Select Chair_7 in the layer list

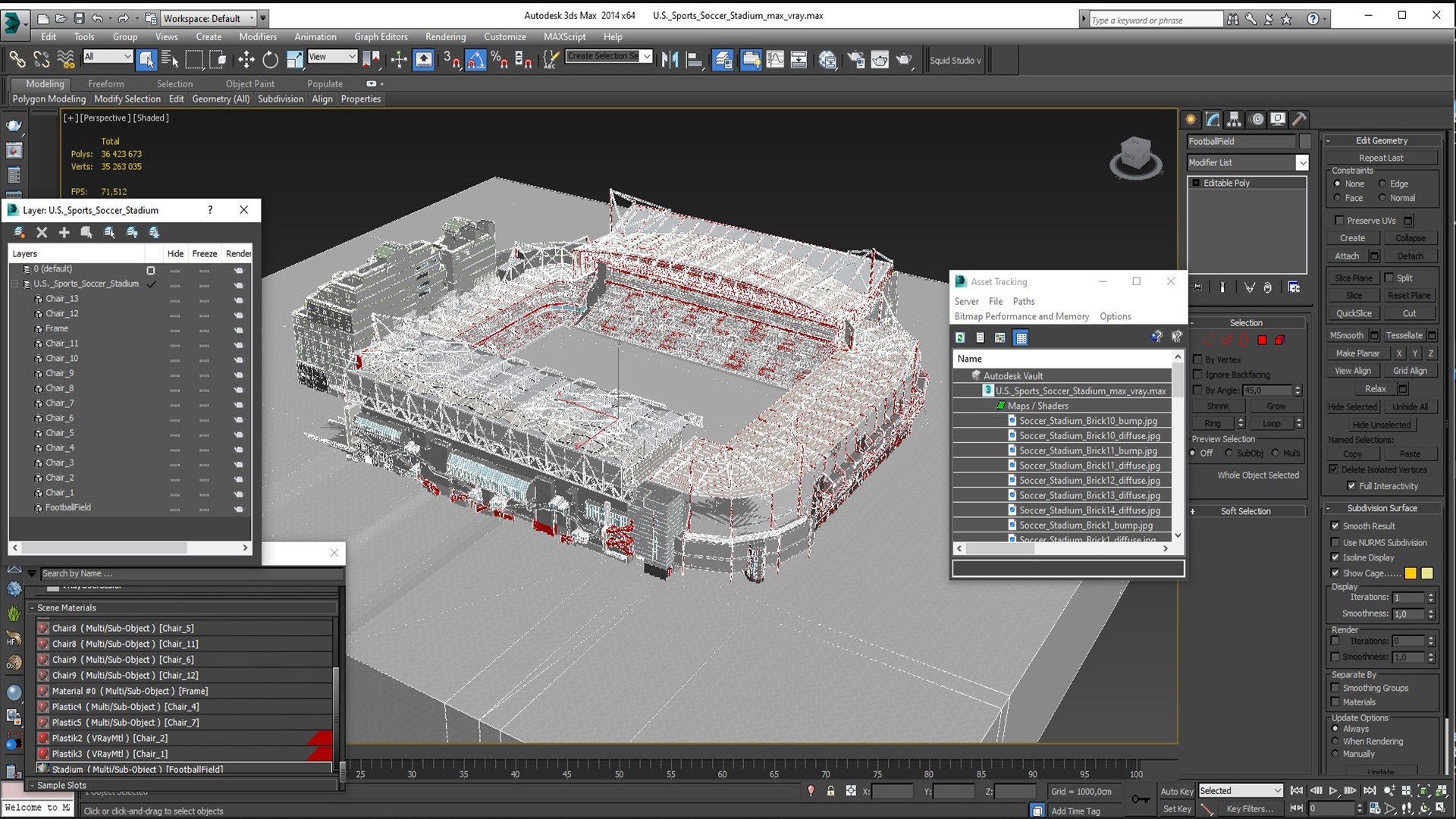(59, 403)
